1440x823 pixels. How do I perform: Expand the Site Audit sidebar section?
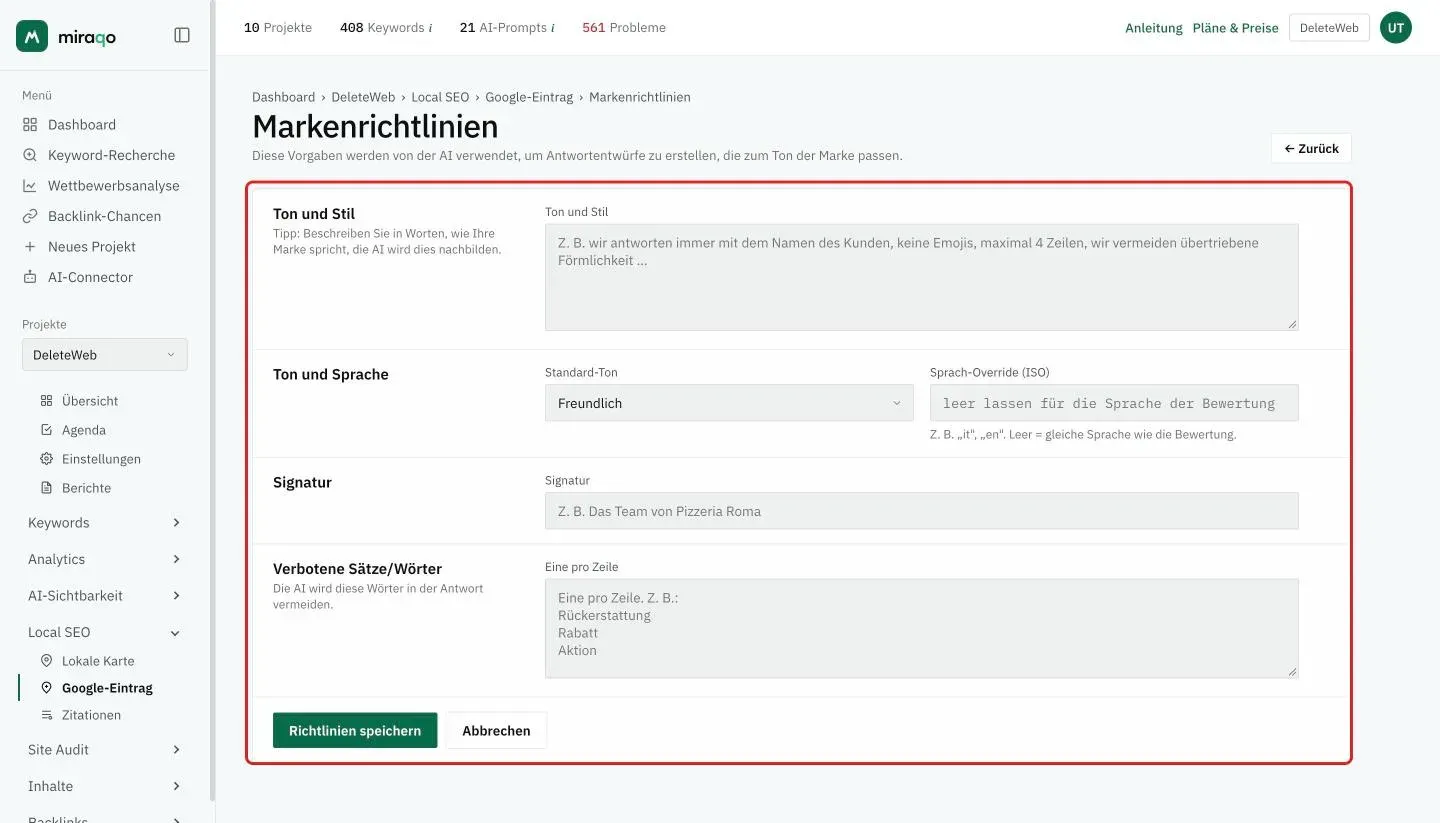click(105, 750)
